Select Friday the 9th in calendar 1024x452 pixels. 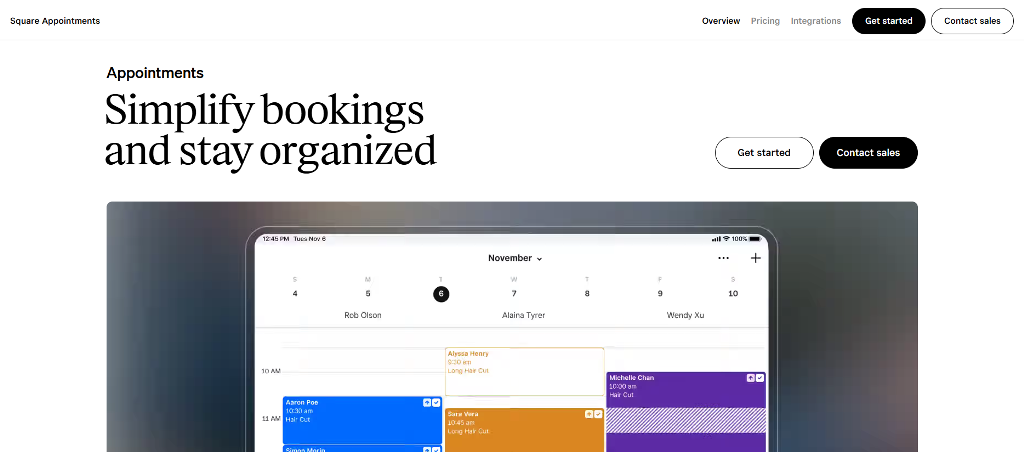pyautogui.click(x=660, y=293)
